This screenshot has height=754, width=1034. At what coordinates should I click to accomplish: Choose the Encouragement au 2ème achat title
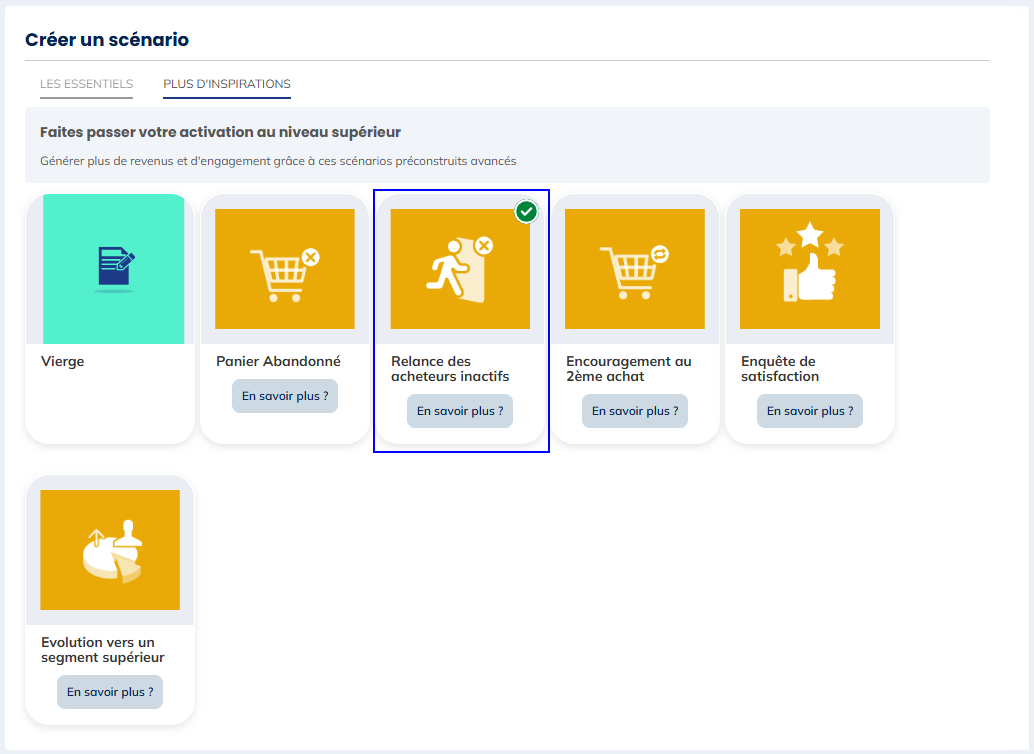628,369
